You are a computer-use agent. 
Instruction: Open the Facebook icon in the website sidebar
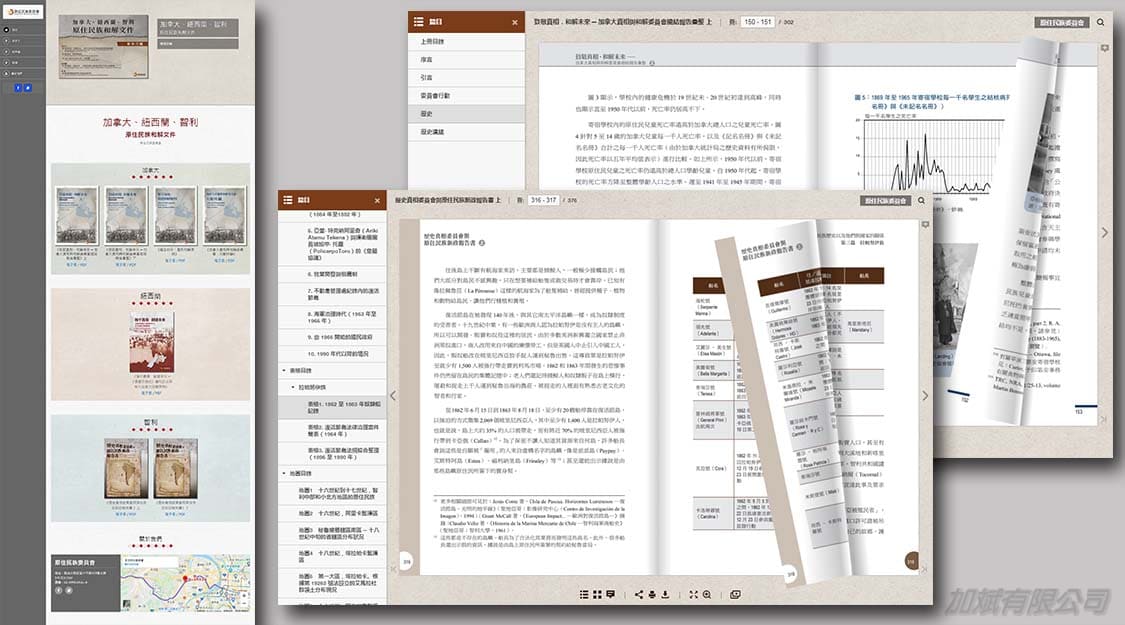tap(19, 88)
